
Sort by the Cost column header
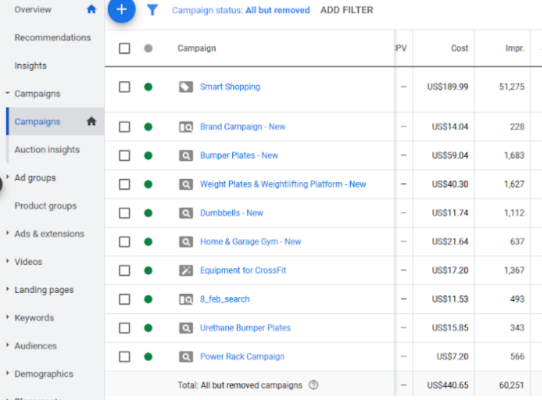[459, 48]
